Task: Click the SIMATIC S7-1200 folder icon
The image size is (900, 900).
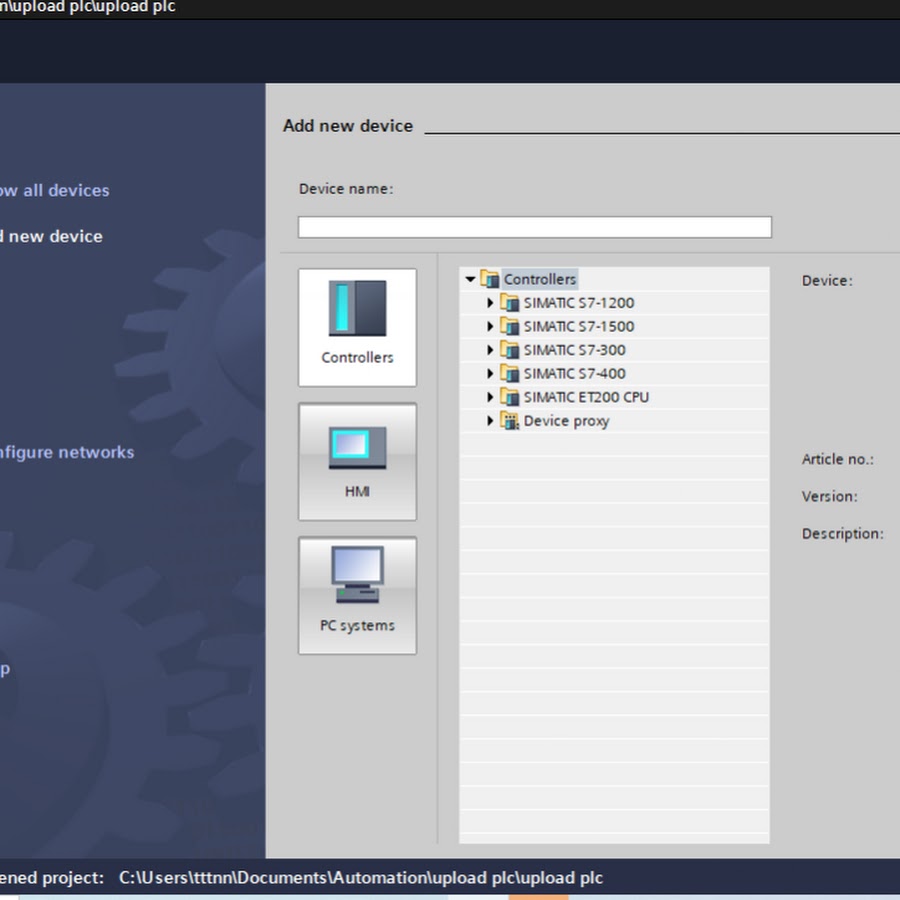Action: point(509,302)
